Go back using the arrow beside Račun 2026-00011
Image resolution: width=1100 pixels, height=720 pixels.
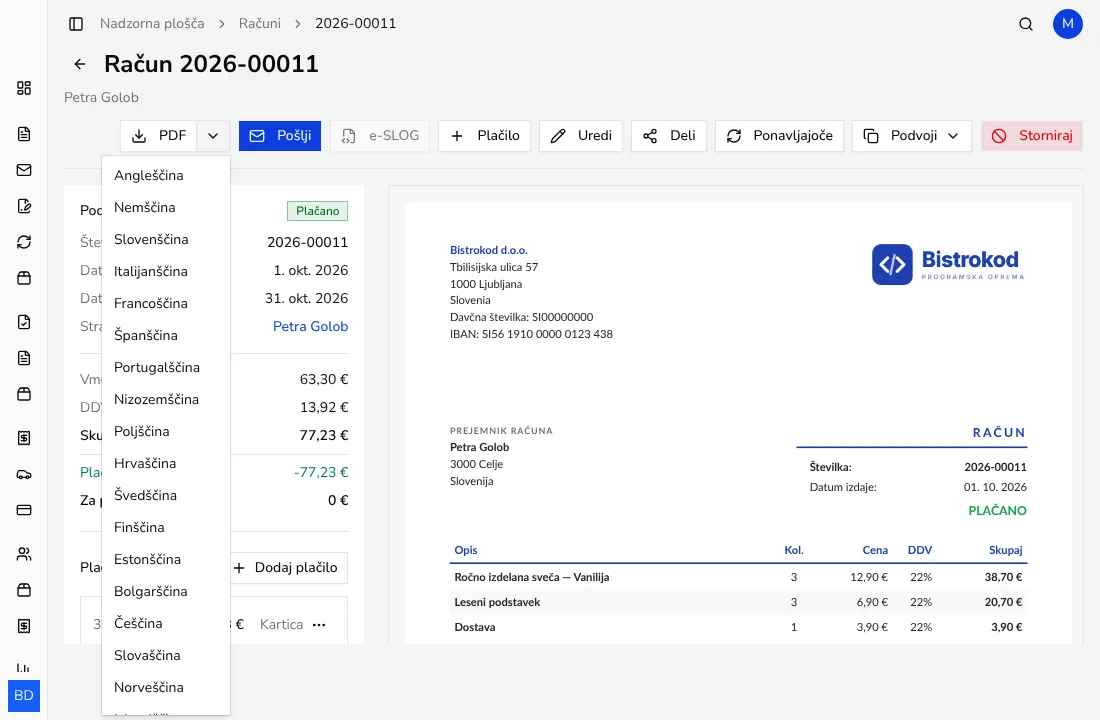point(80,64)
